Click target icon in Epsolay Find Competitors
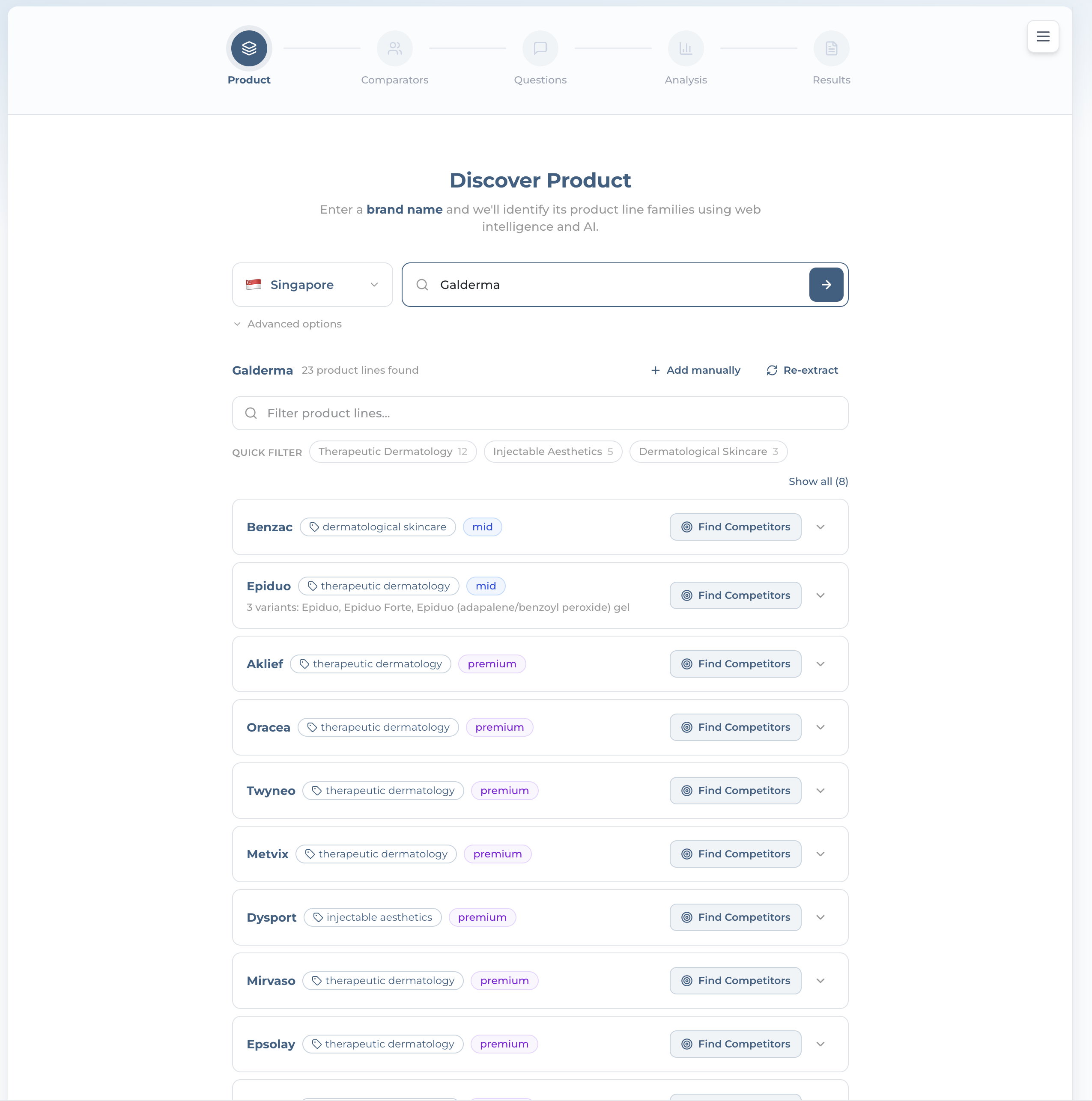Screen dimensions: 1092x1101 tap(686, 1044)
